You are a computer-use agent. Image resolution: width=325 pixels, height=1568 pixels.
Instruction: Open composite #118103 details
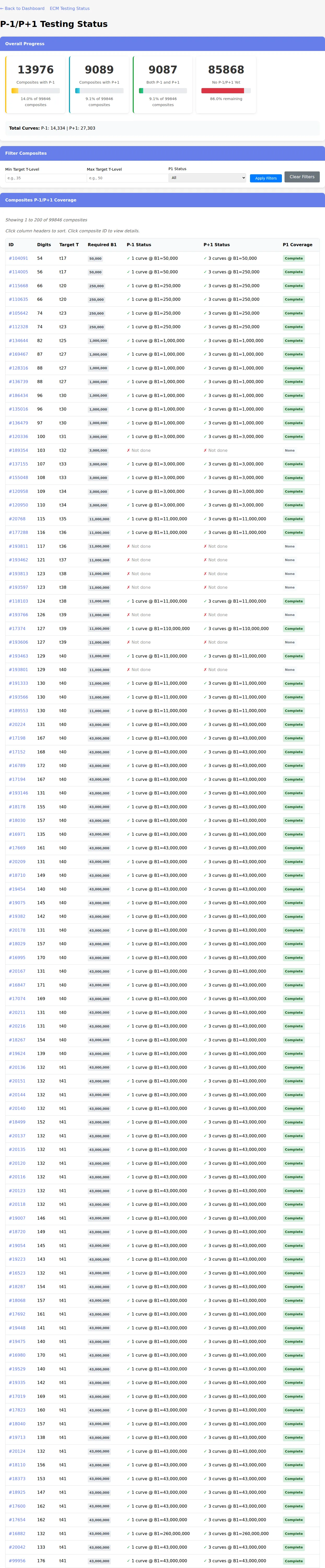[x=18, y=601]
